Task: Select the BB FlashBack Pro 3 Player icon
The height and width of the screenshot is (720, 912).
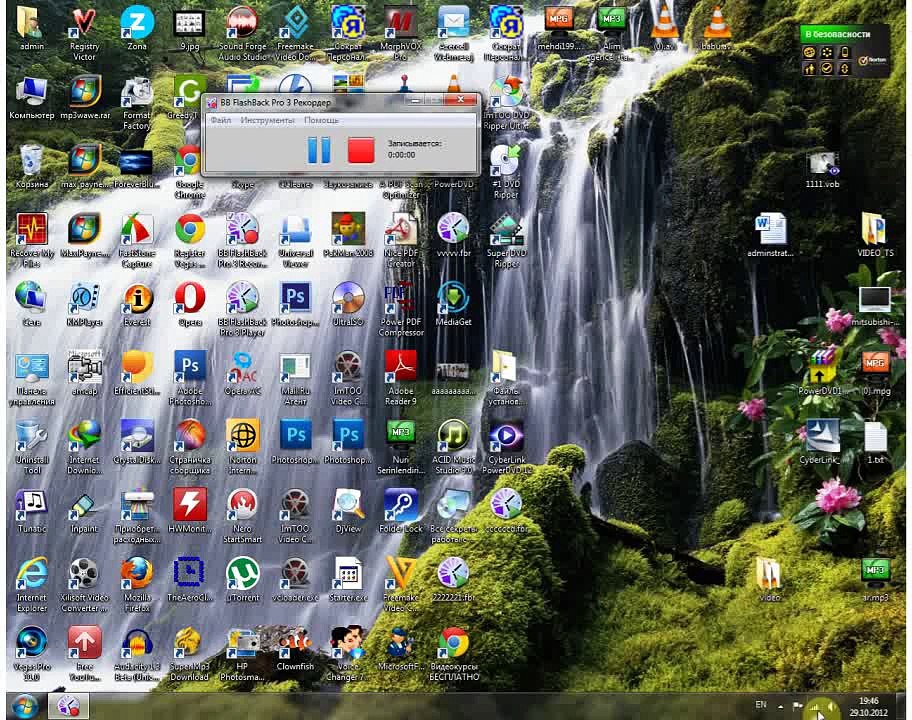Action: coord(243,309)
